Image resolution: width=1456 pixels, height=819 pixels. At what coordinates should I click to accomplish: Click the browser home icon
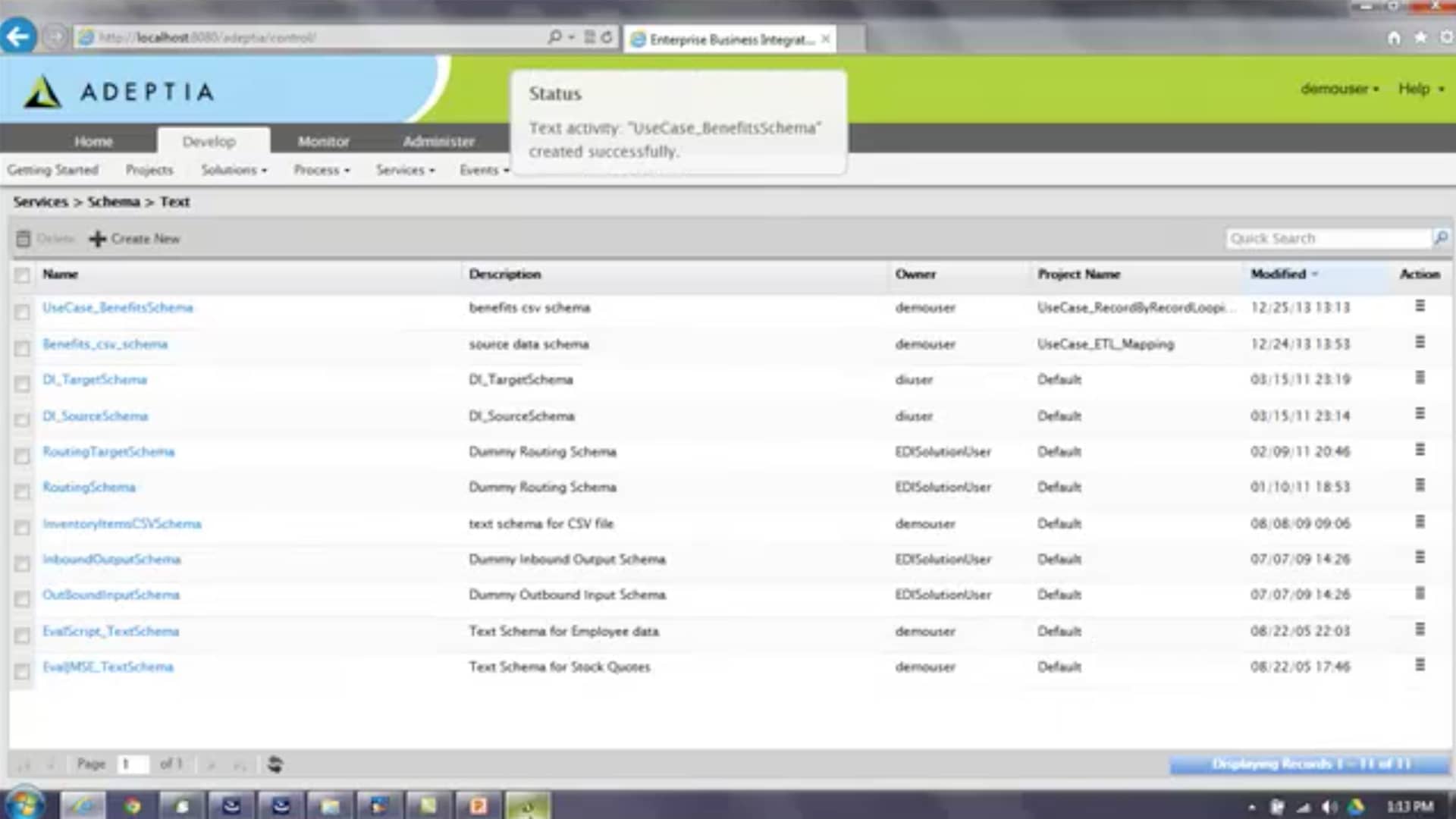coord(1394,38)
